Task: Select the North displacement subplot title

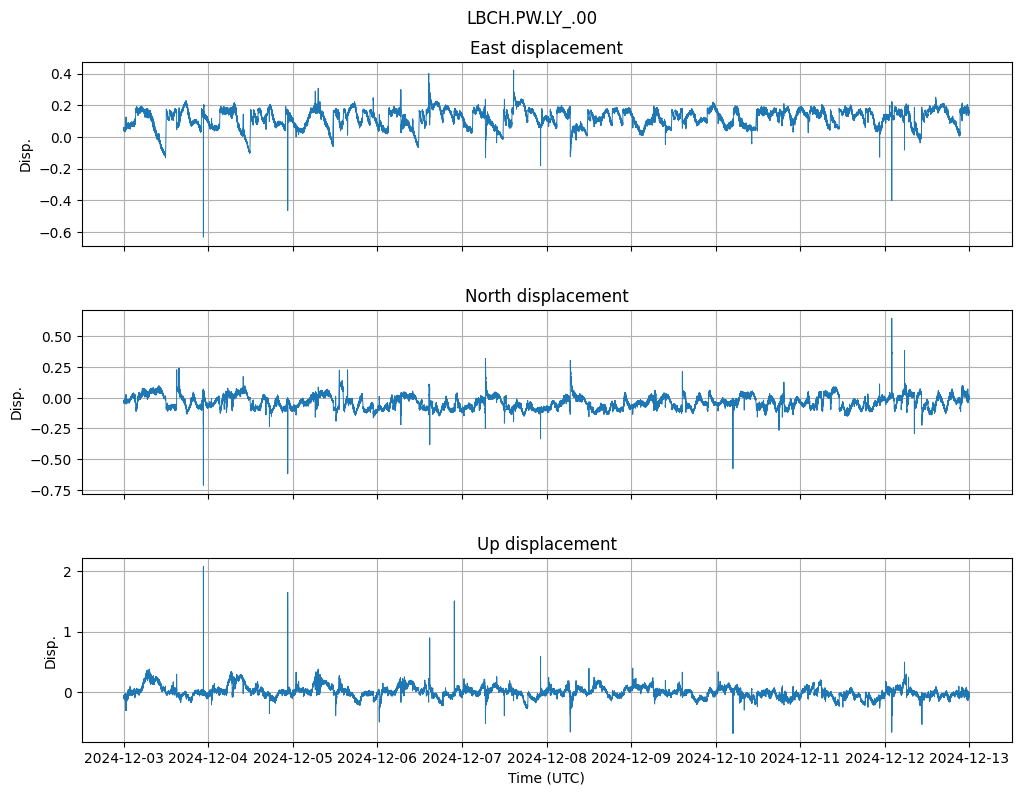Action: pyautogui.click(x=546, y=296)
